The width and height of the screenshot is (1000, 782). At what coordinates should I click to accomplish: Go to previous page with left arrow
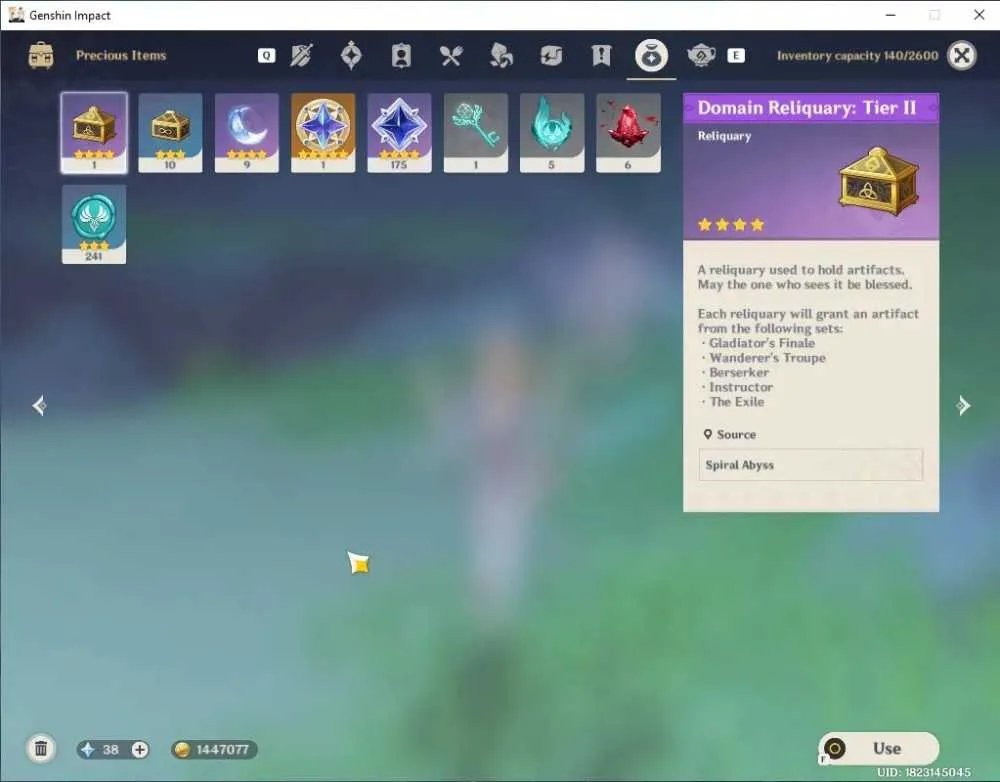click(39, 406)
